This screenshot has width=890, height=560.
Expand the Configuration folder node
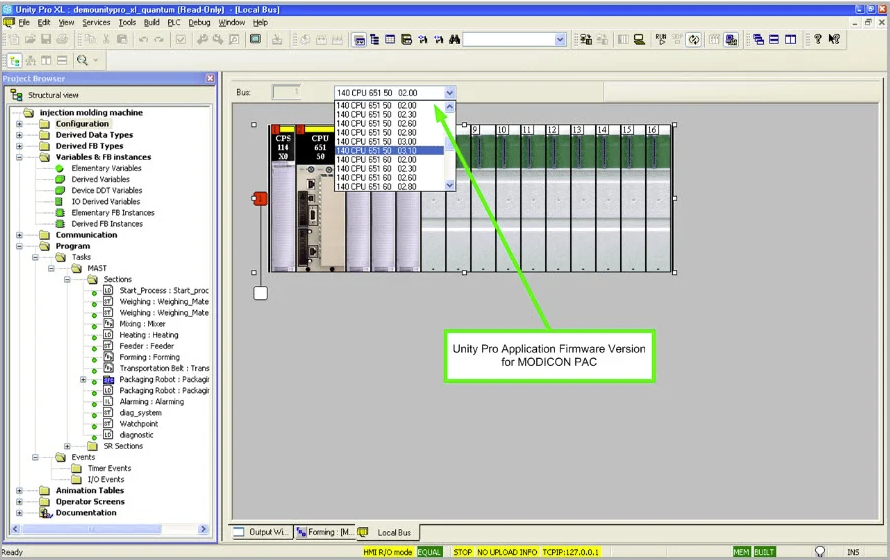point(19,124)
